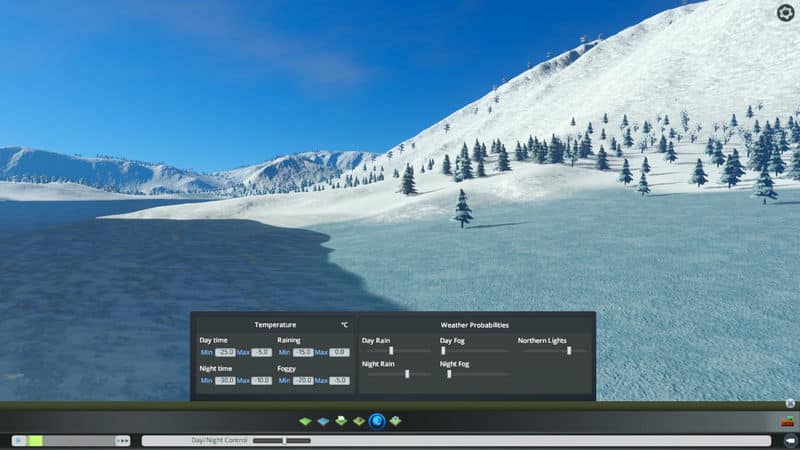This screenshot has width=800, height=450.
Task: Open the fourth theme toolbar icon
Action: coord(359,421)
